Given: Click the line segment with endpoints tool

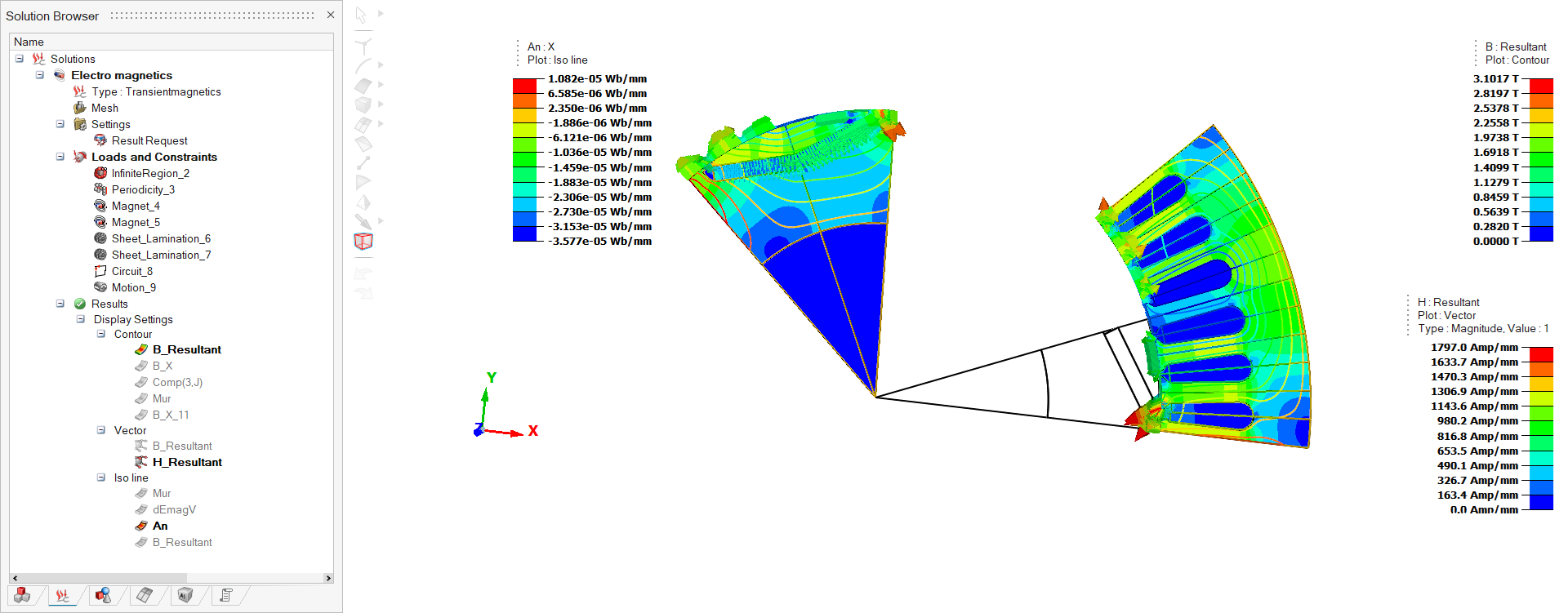Looking at the screenshot, I should point(363,163).
